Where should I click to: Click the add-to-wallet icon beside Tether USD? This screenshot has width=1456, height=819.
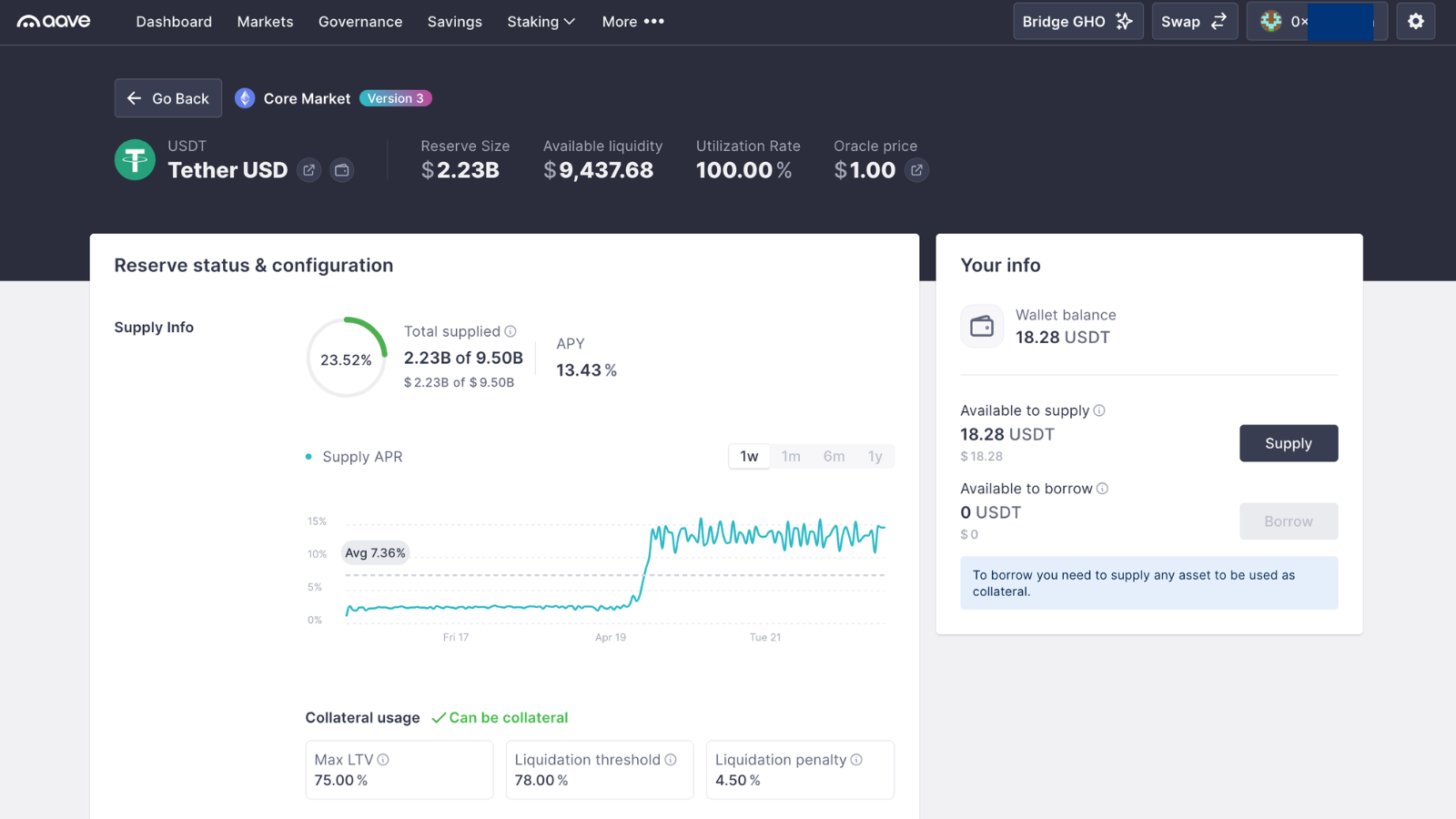pyautogui.click(x=341, y=170)
